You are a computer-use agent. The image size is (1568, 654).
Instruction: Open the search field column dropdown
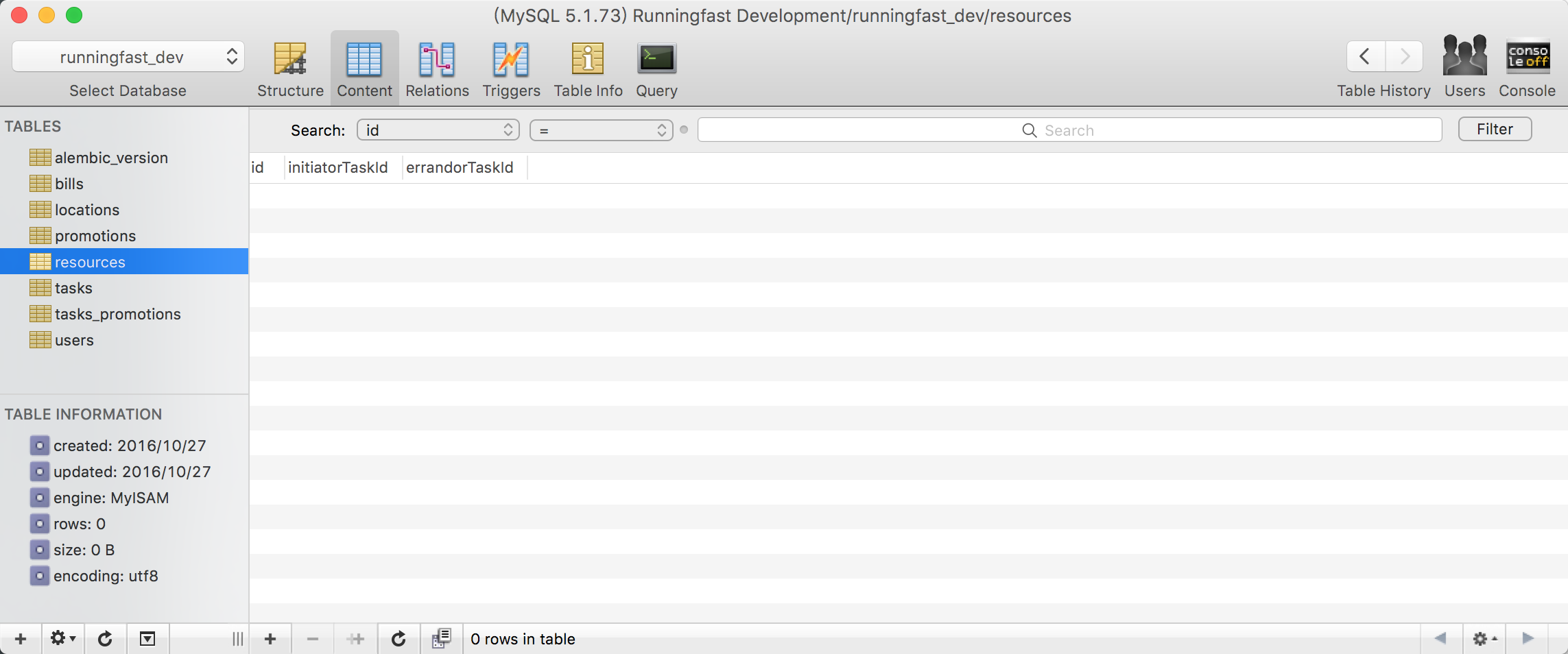tap(438, 130)
